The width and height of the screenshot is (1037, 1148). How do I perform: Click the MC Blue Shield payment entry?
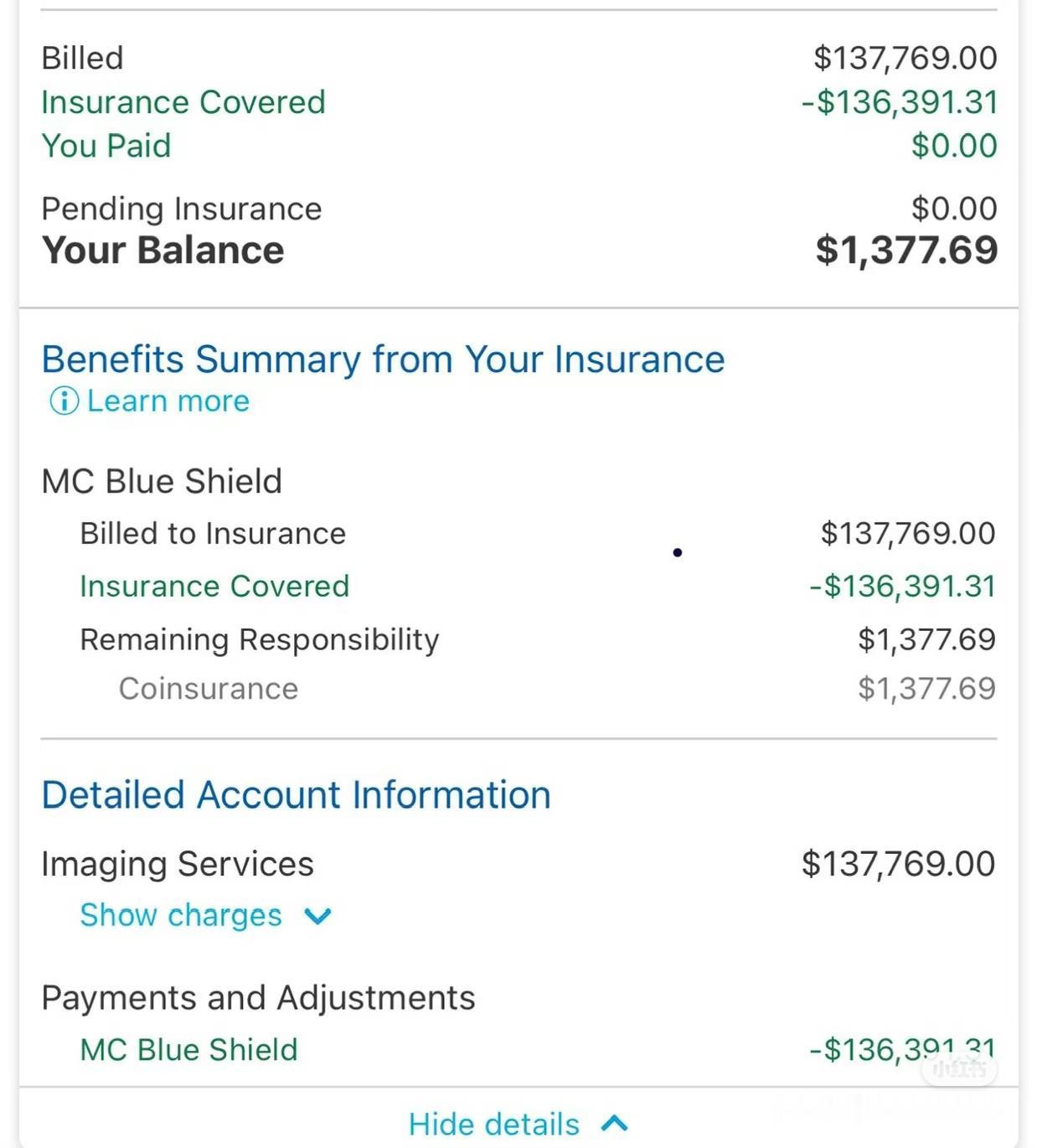point(538,1050)
